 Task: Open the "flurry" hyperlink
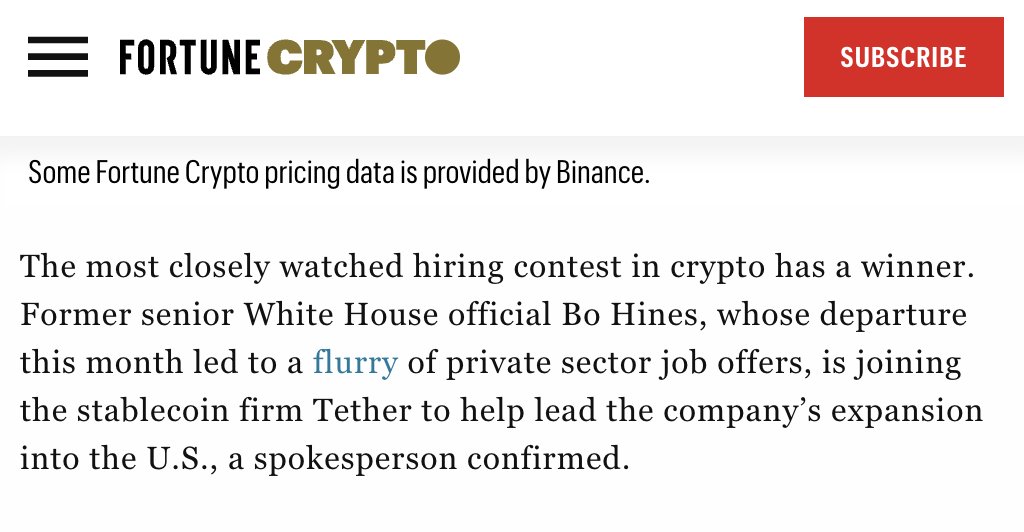pos(355,362)
